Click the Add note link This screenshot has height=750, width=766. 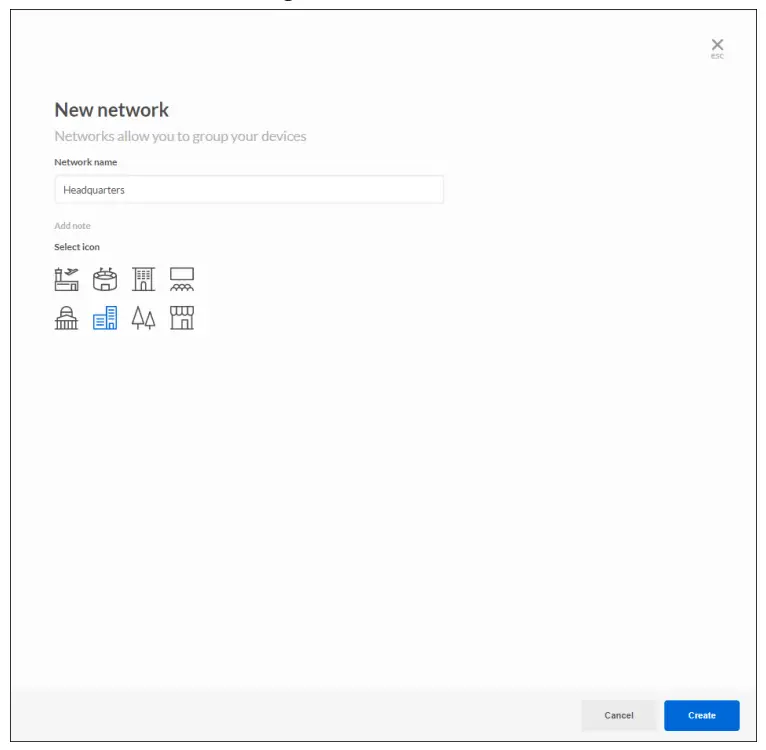point(72,226)
